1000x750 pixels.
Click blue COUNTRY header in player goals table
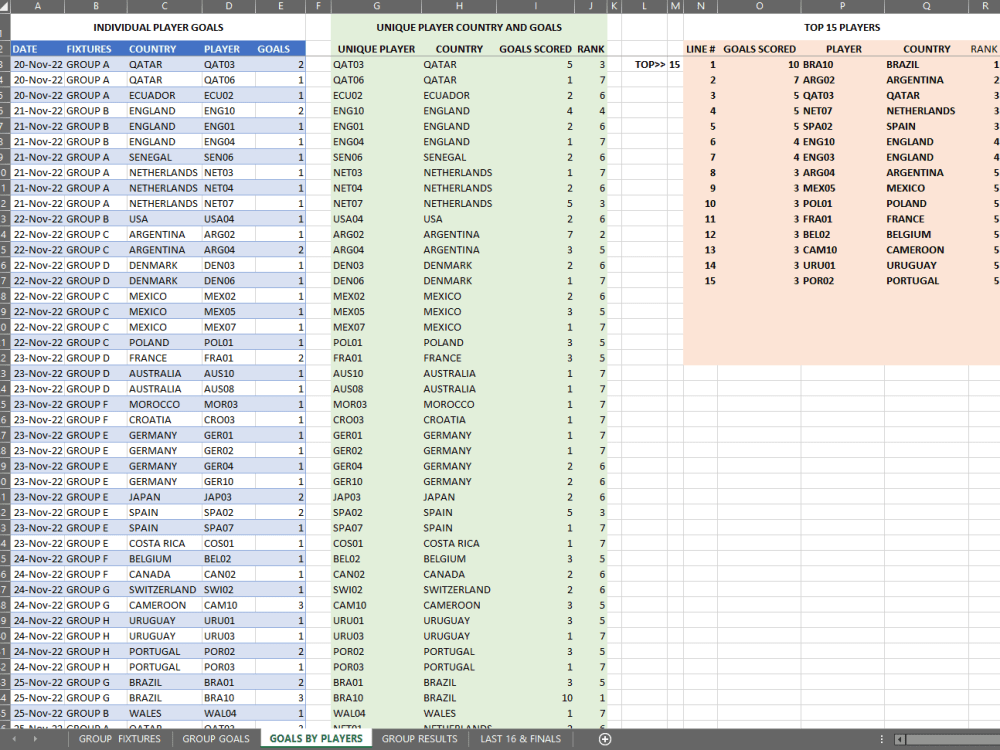pos(165,49)
